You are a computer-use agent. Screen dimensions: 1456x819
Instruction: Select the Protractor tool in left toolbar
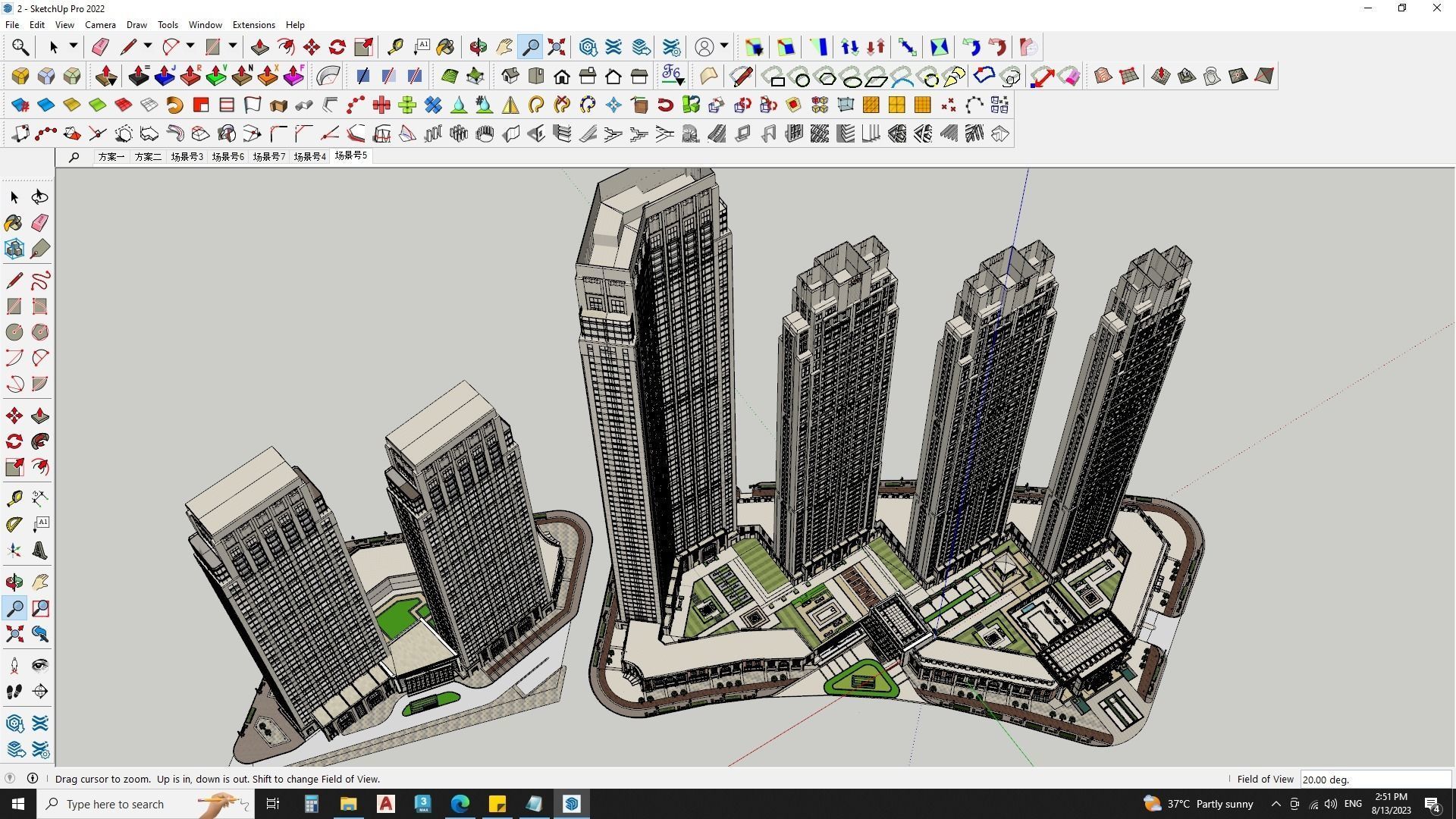[x=14, y=524]
